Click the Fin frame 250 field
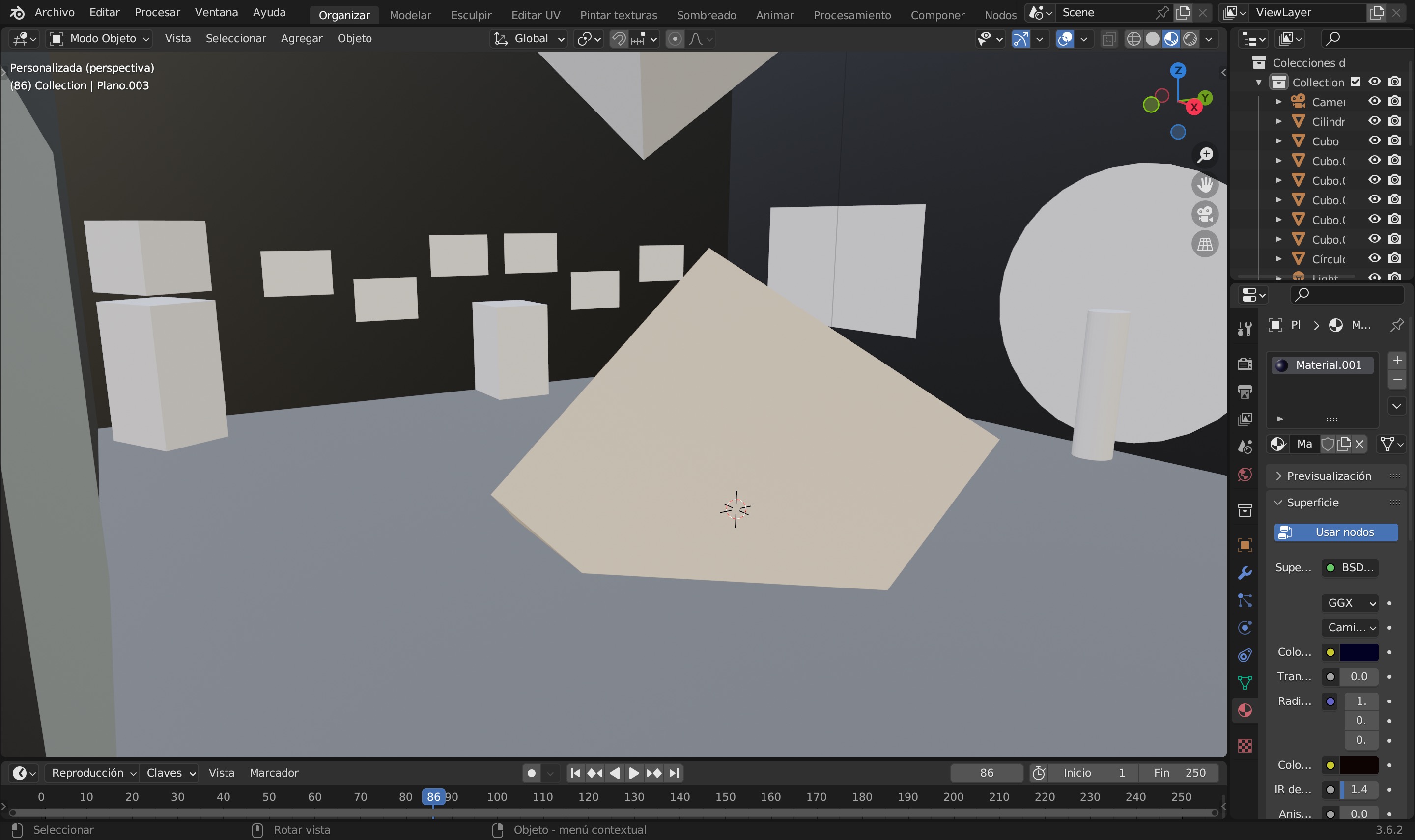The height and width of the screenshot is (840, 1415). (x=1179, y=773)
